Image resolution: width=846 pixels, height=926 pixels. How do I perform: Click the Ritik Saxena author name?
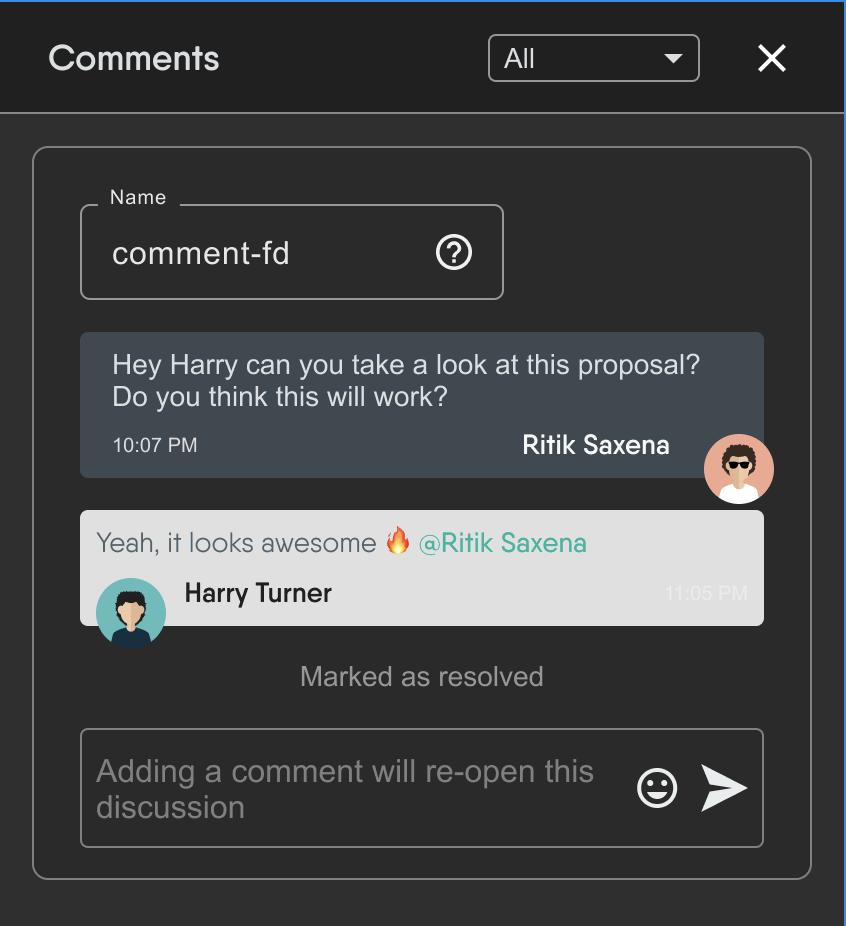tap(595, 445)
